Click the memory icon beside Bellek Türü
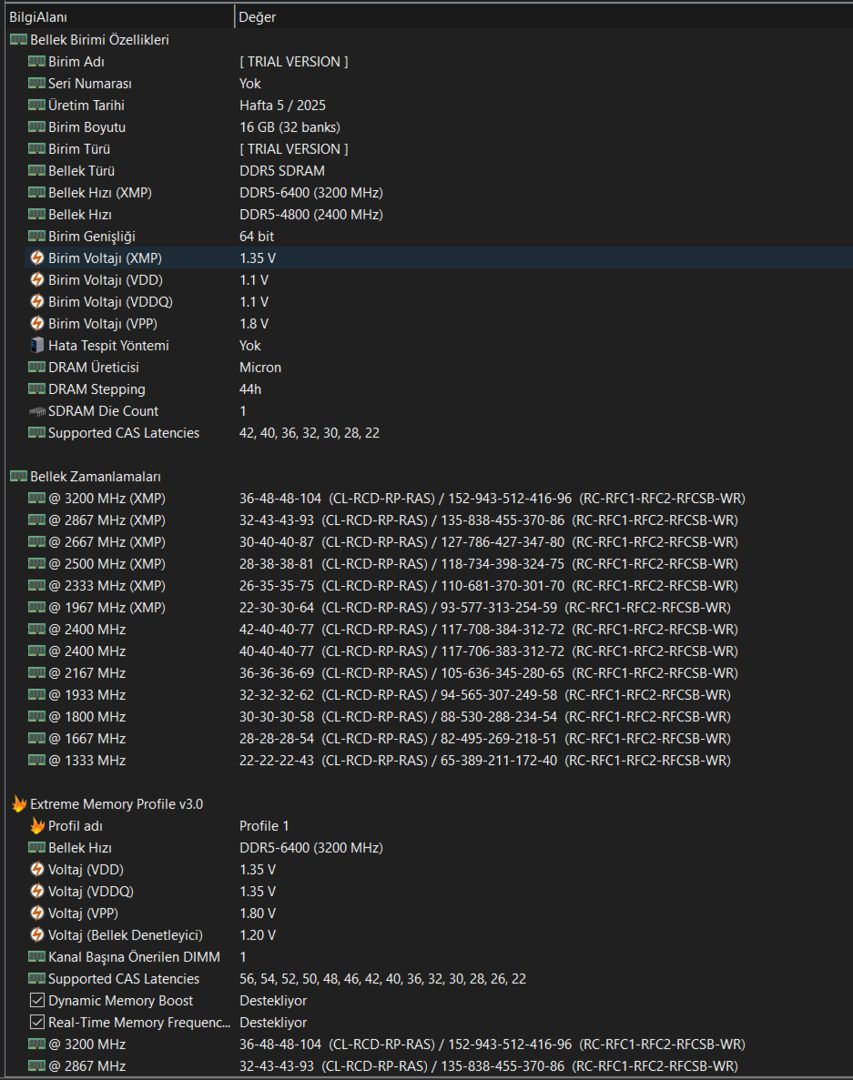This screenshot has width=853, height=1080. pos(37,171)
